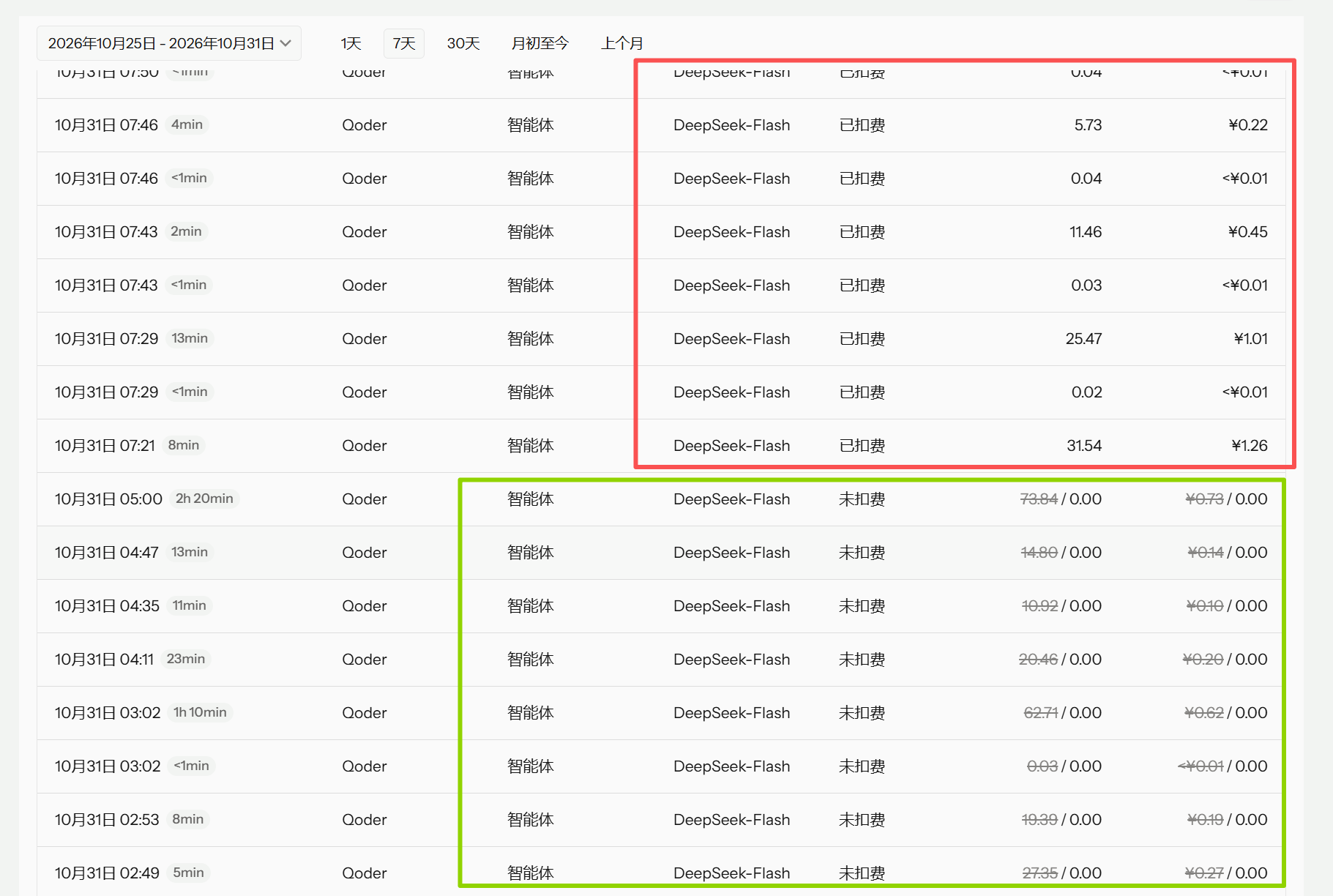The image size is (1333, 896).
Task: Click the 10月31日 04:35 timestamp
Action: pos(107,606)
